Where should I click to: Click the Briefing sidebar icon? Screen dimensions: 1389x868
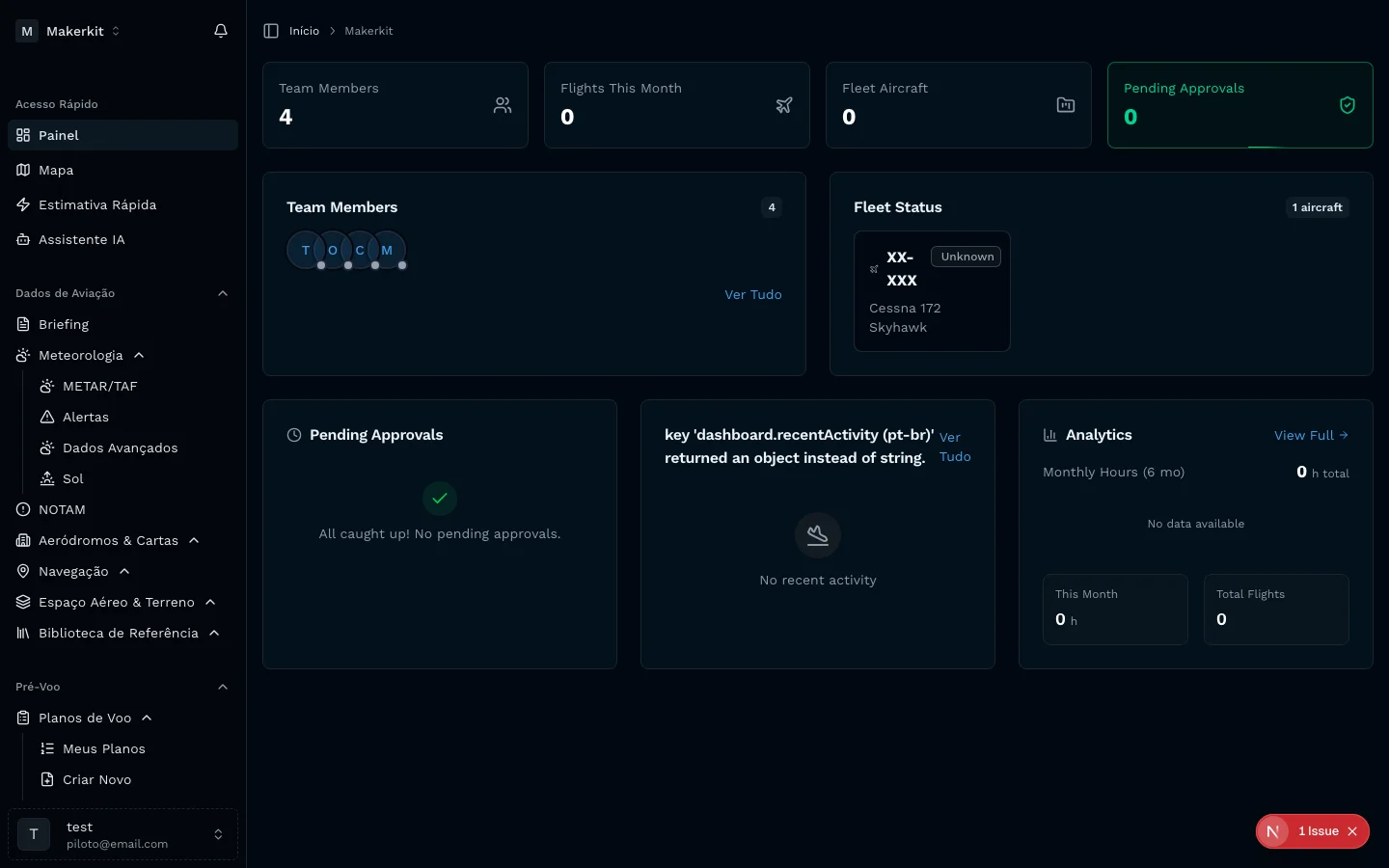(x=23, y=324)
